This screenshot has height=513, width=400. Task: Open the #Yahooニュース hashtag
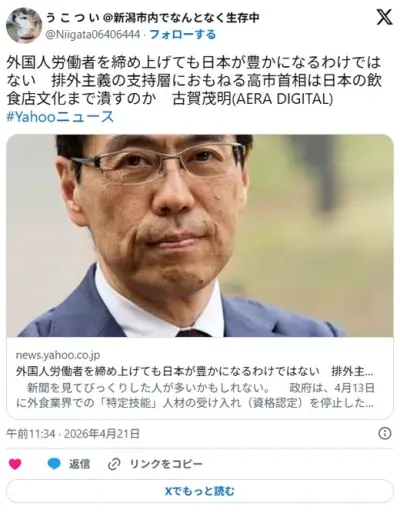tap(60, 117)
